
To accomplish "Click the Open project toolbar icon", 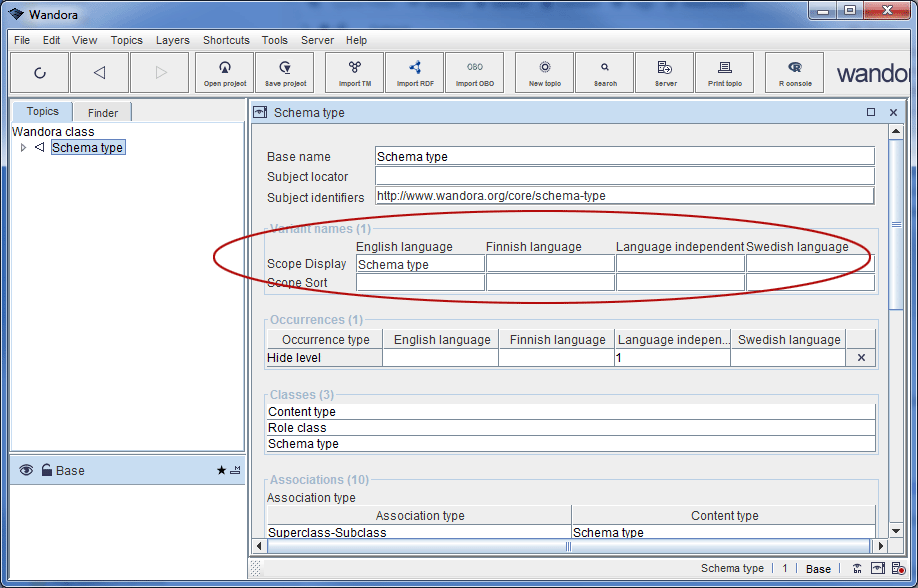I will click(x=225, y=73).
